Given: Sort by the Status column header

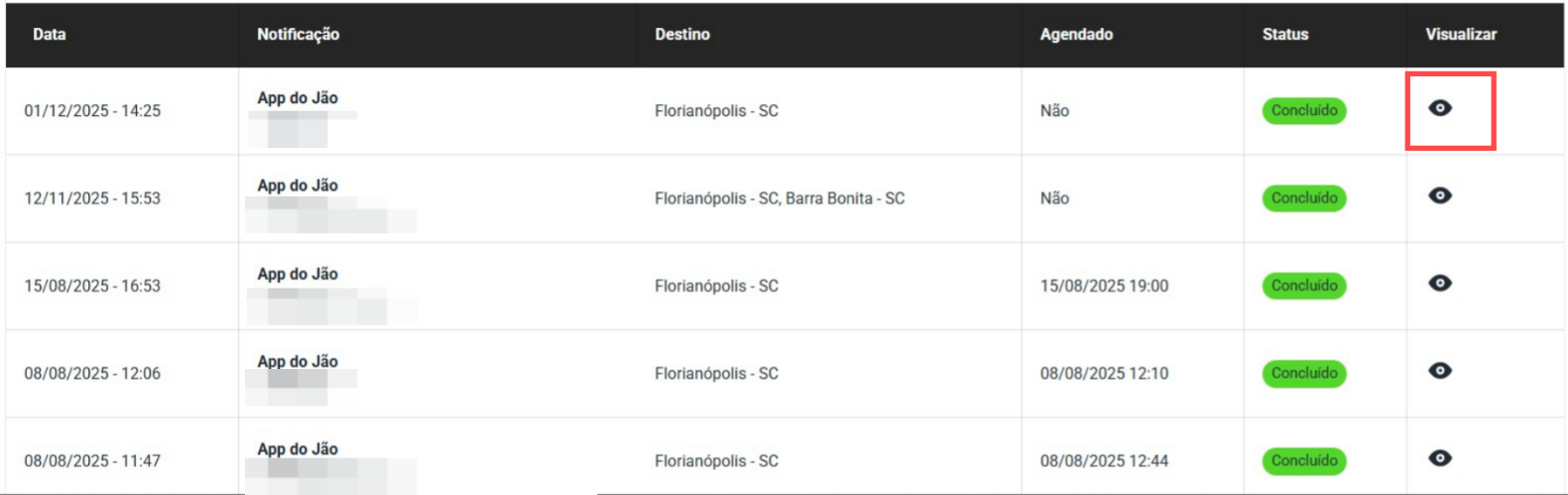Looking at the screenshot, I should [1285, 34].
